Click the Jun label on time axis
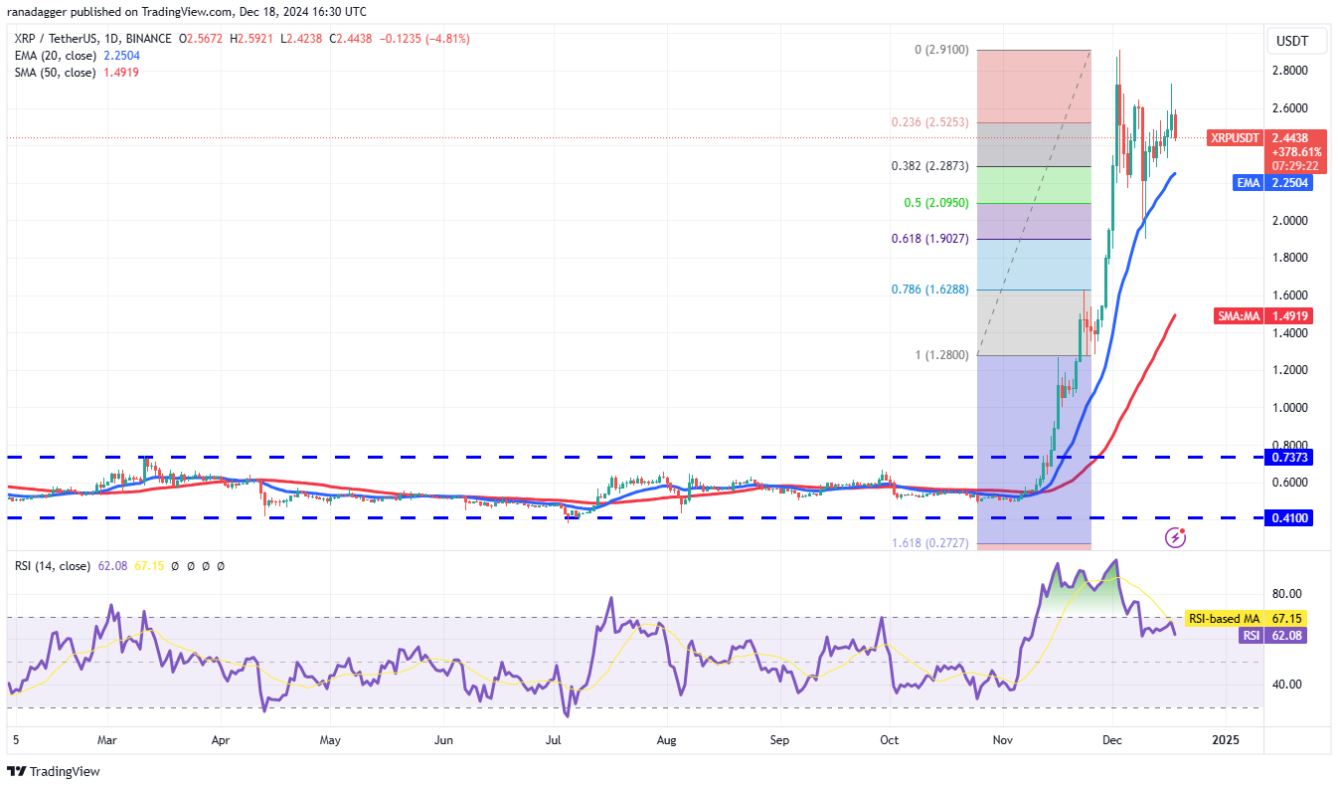 [x=444, y=741]
